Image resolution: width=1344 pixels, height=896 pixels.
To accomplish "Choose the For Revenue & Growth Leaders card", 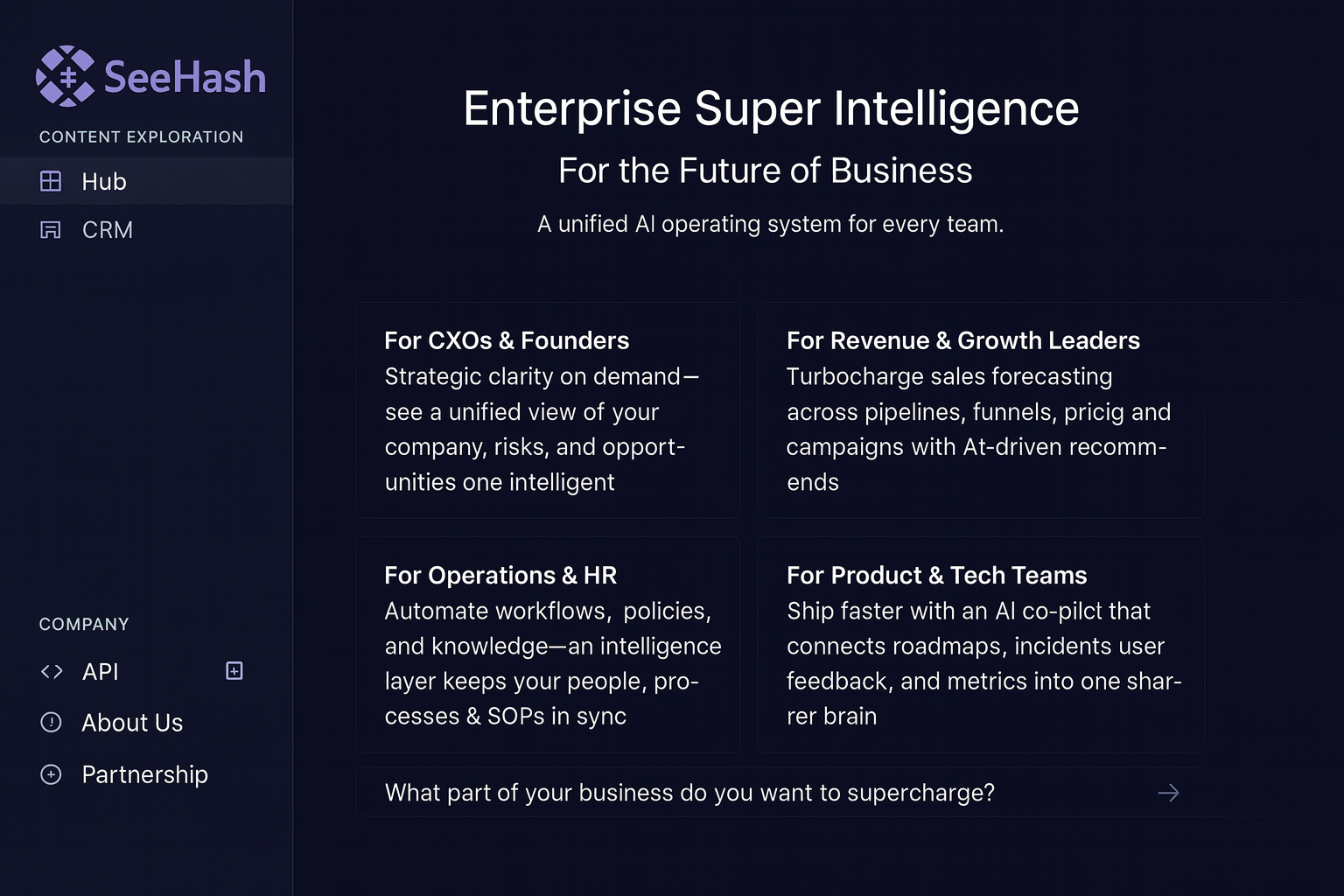I will 980,410.
